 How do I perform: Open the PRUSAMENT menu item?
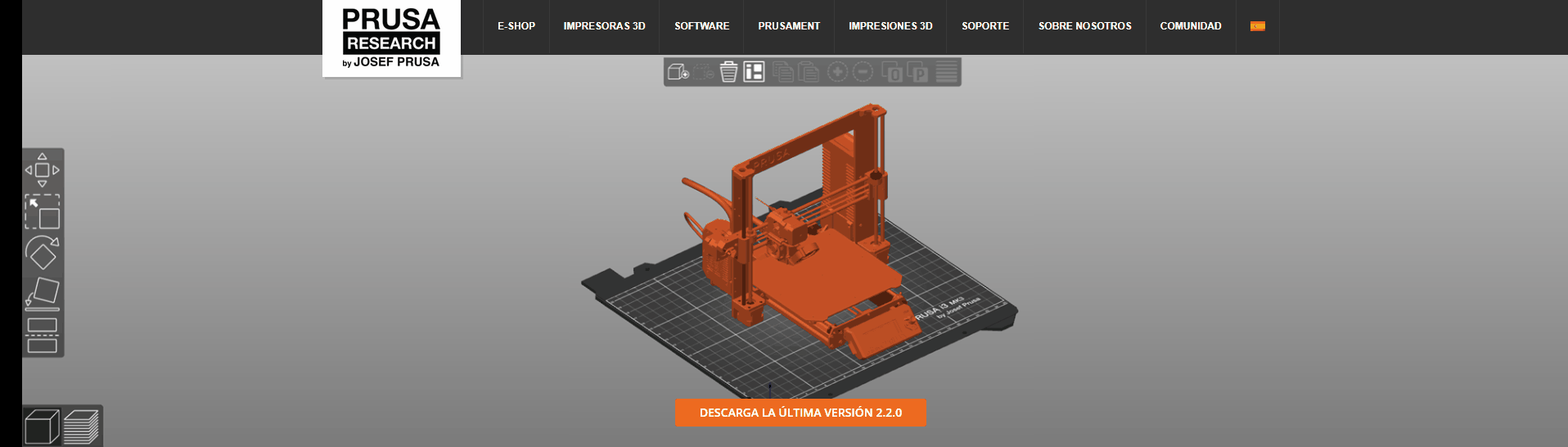coord(789,26)
